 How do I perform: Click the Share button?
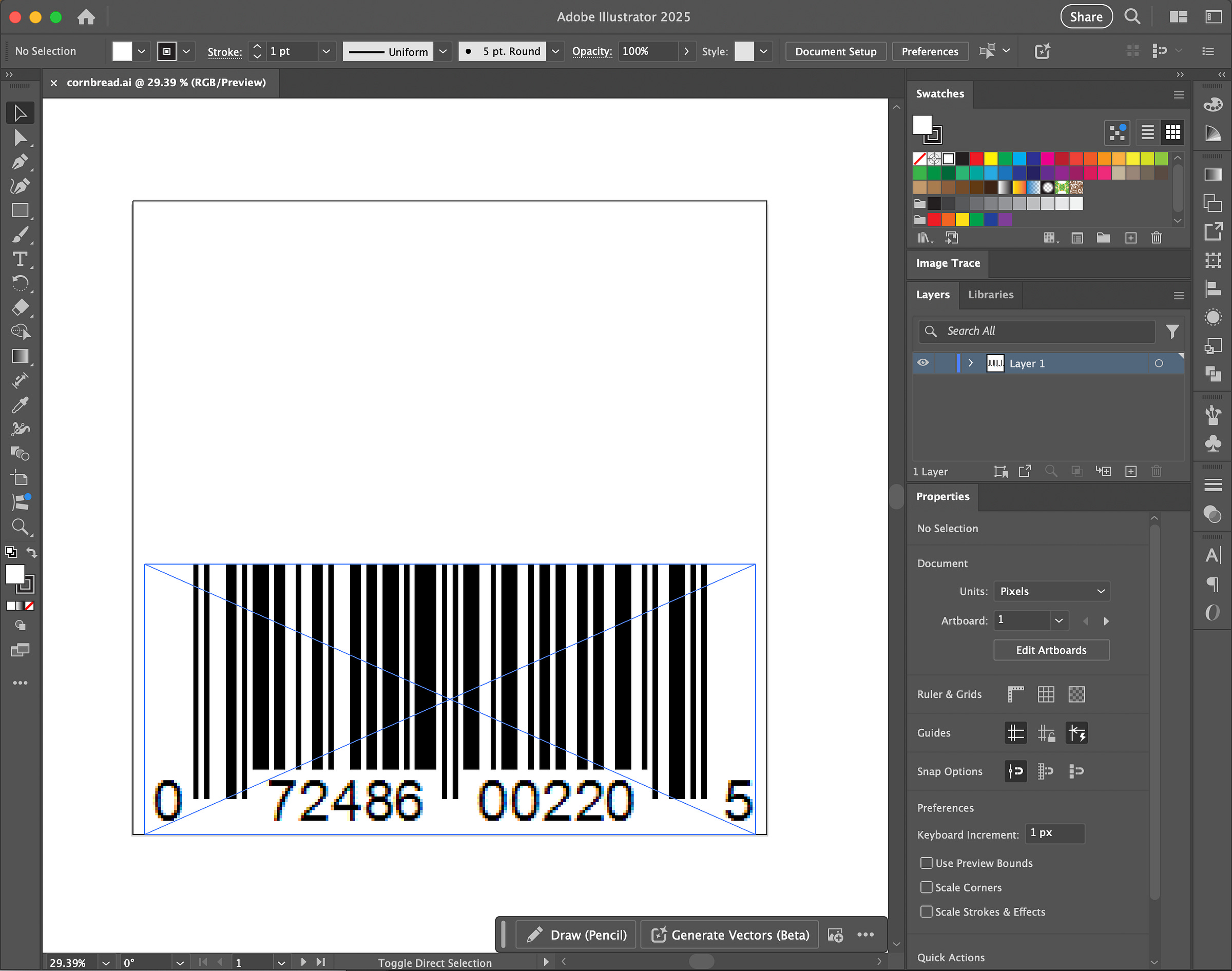[1086, 16]
